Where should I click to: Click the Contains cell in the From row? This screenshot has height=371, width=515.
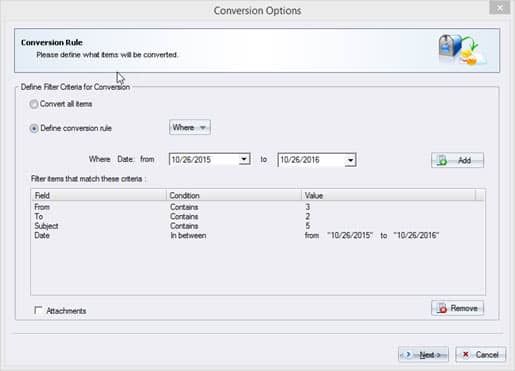tap(184, 207)
